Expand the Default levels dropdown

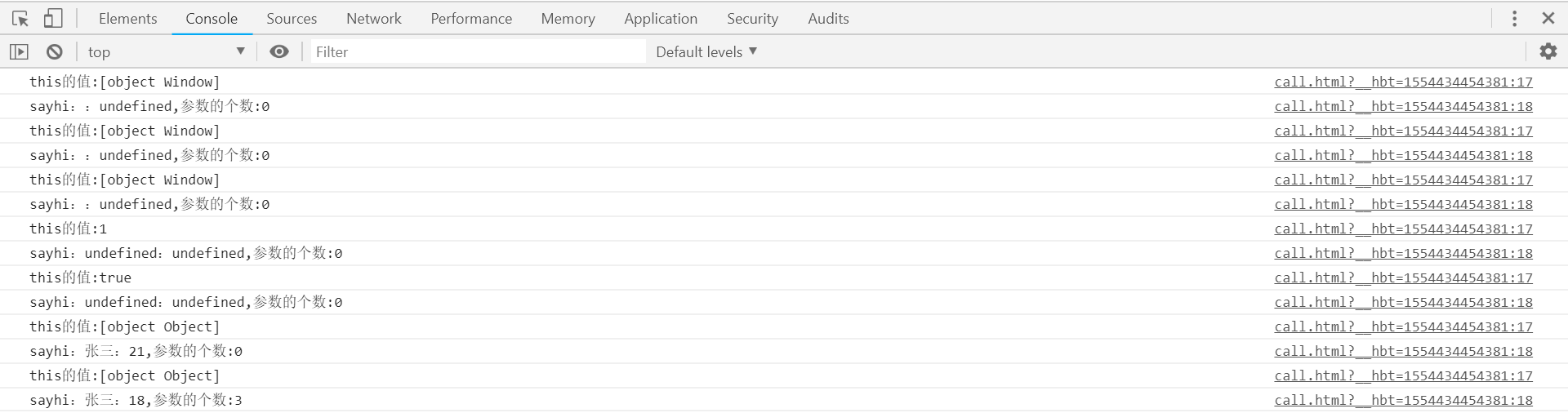click(x=706, y=51)
